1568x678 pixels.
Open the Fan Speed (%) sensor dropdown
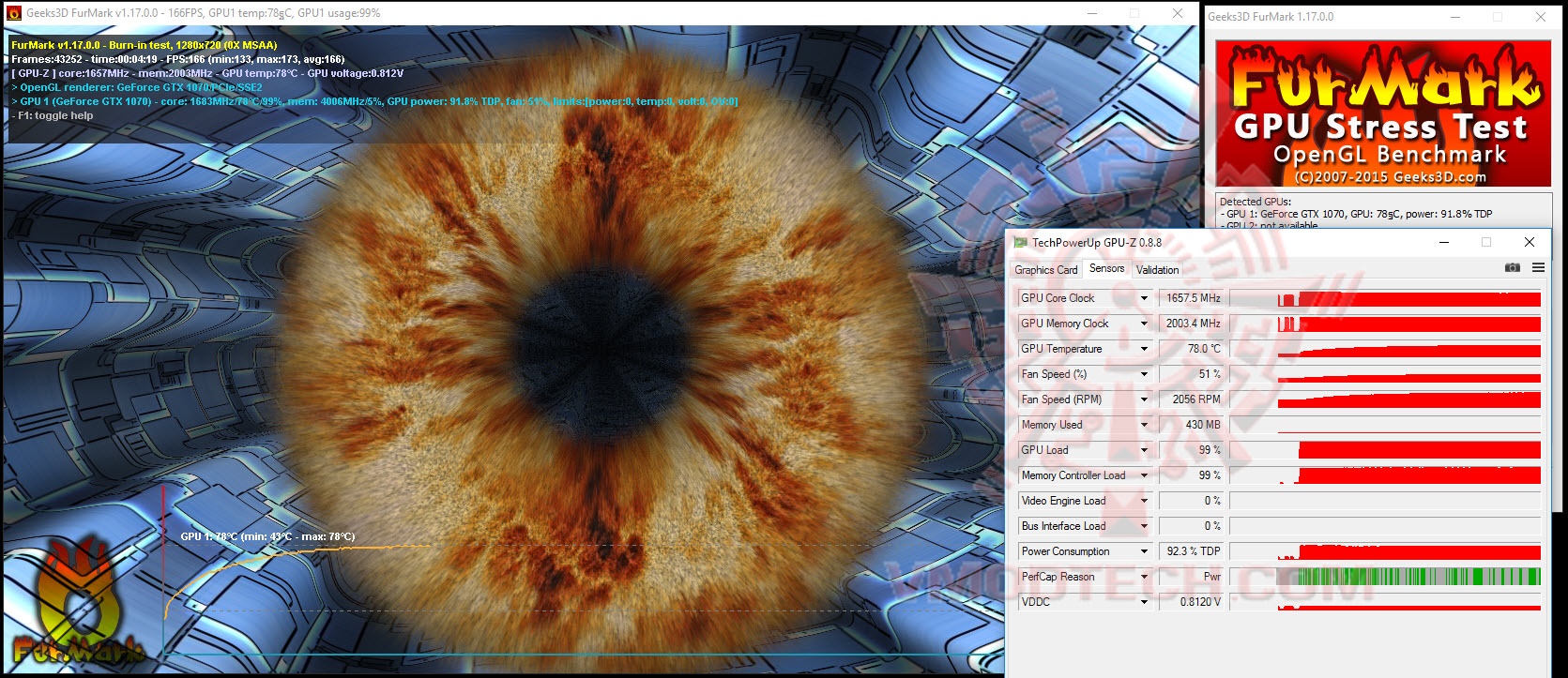(x=1144, y=374)
